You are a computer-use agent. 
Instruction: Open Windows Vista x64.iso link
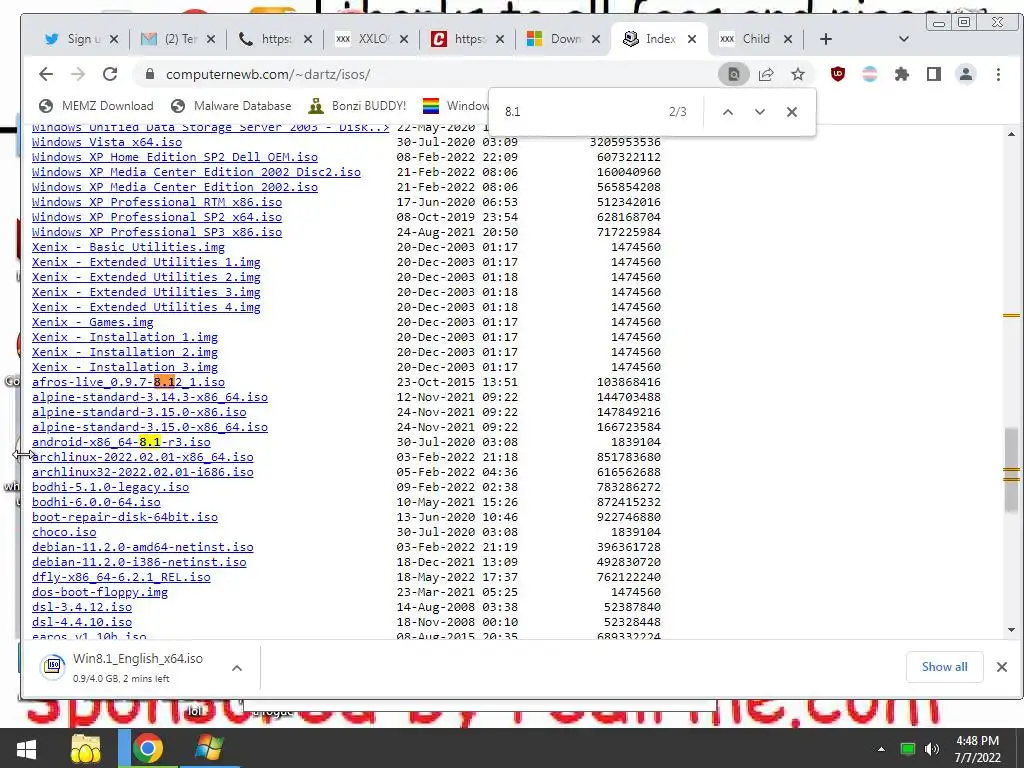click(107, 142)
